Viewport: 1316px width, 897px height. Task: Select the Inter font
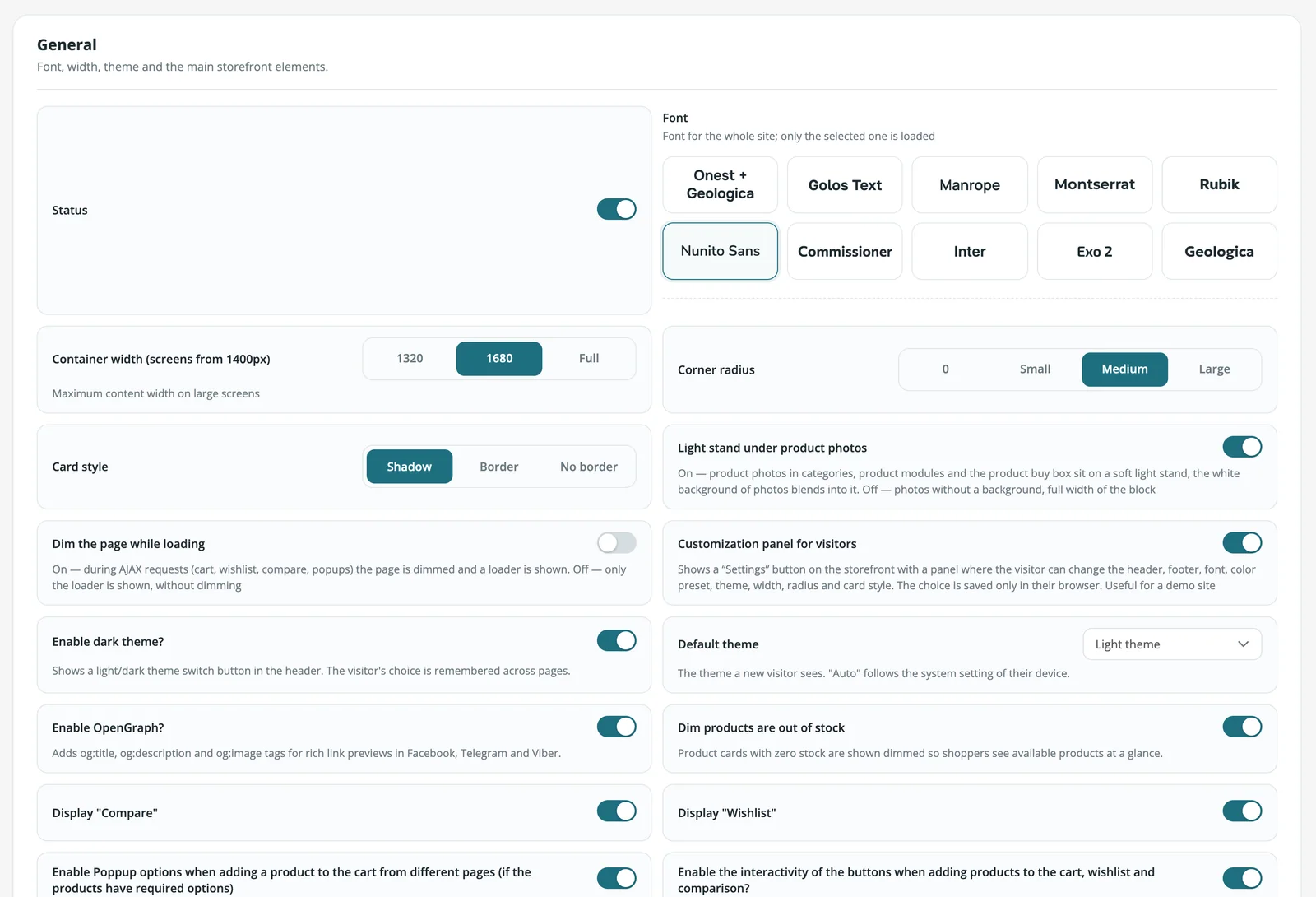pyautogui.click(x=970, y=251)
